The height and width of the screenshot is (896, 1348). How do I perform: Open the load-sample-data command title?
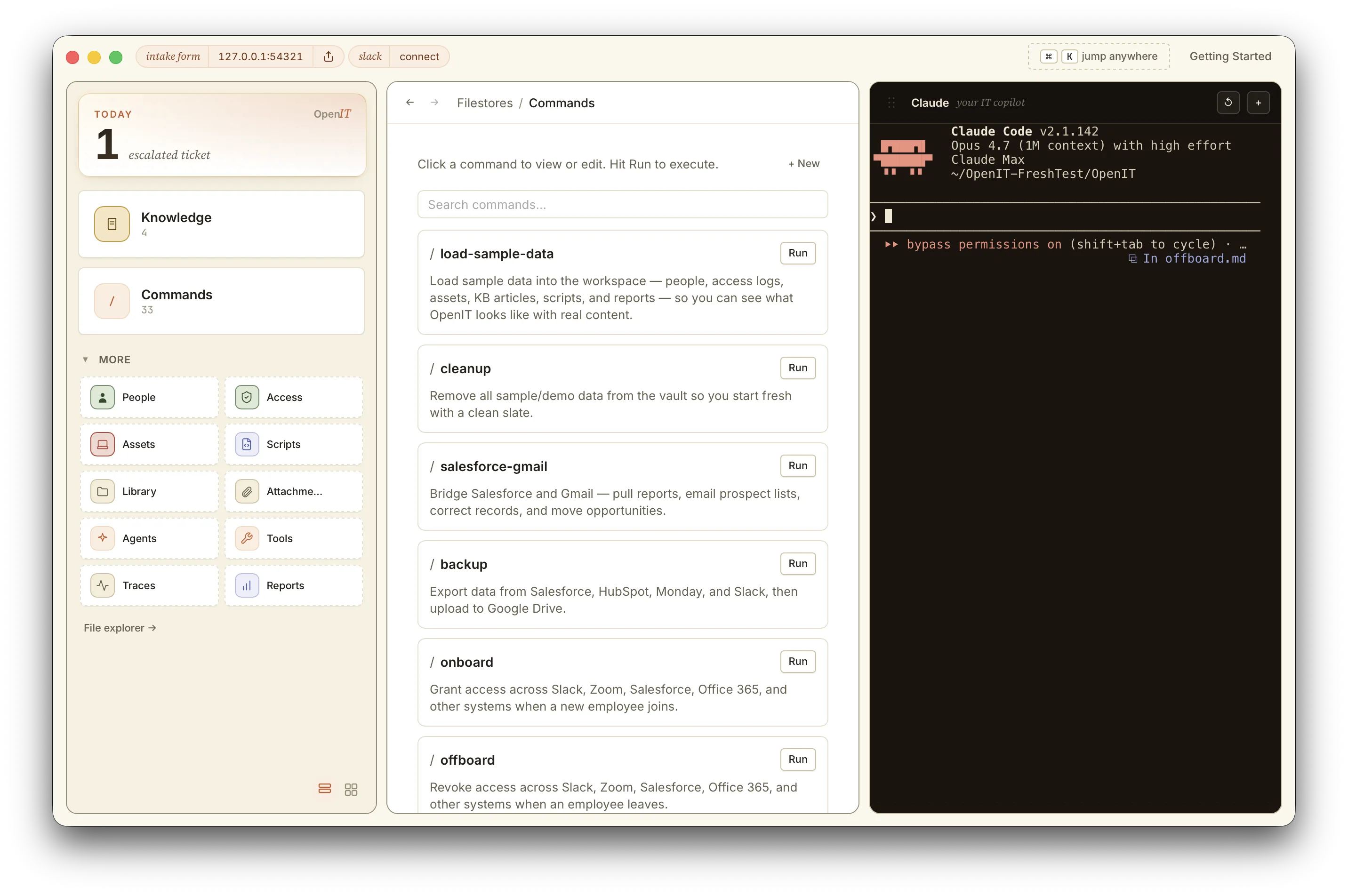(497, 253)
